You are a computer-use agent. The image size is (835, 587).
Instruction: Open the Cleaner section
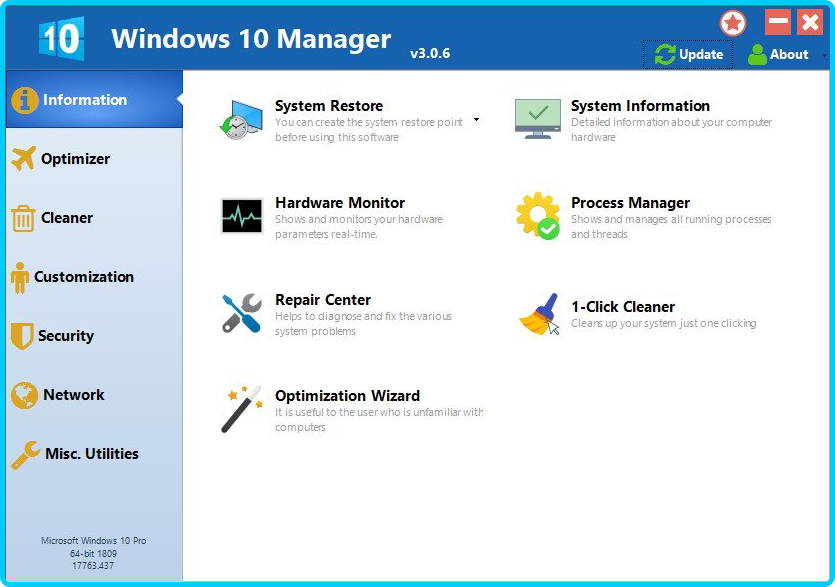point(66,218)
